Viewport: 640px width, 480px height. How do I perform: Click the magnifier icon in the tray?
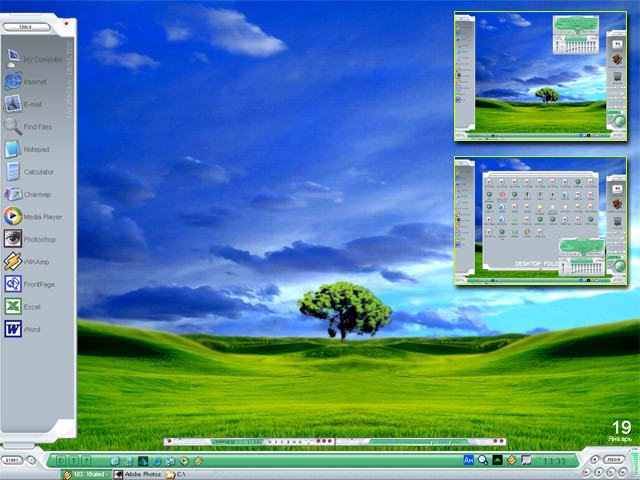[x=483, y=460]
